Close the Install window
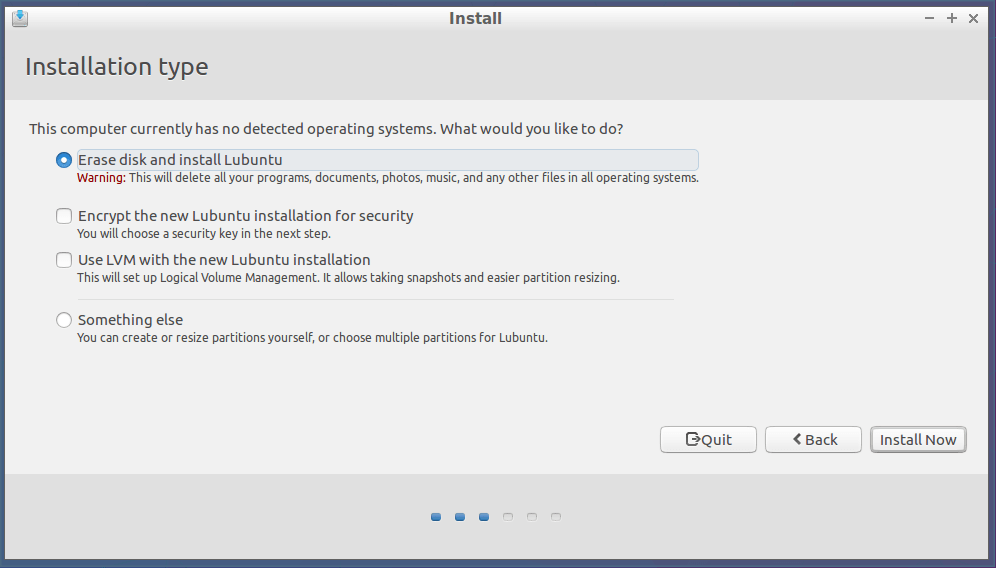 (x=973, y=18)
